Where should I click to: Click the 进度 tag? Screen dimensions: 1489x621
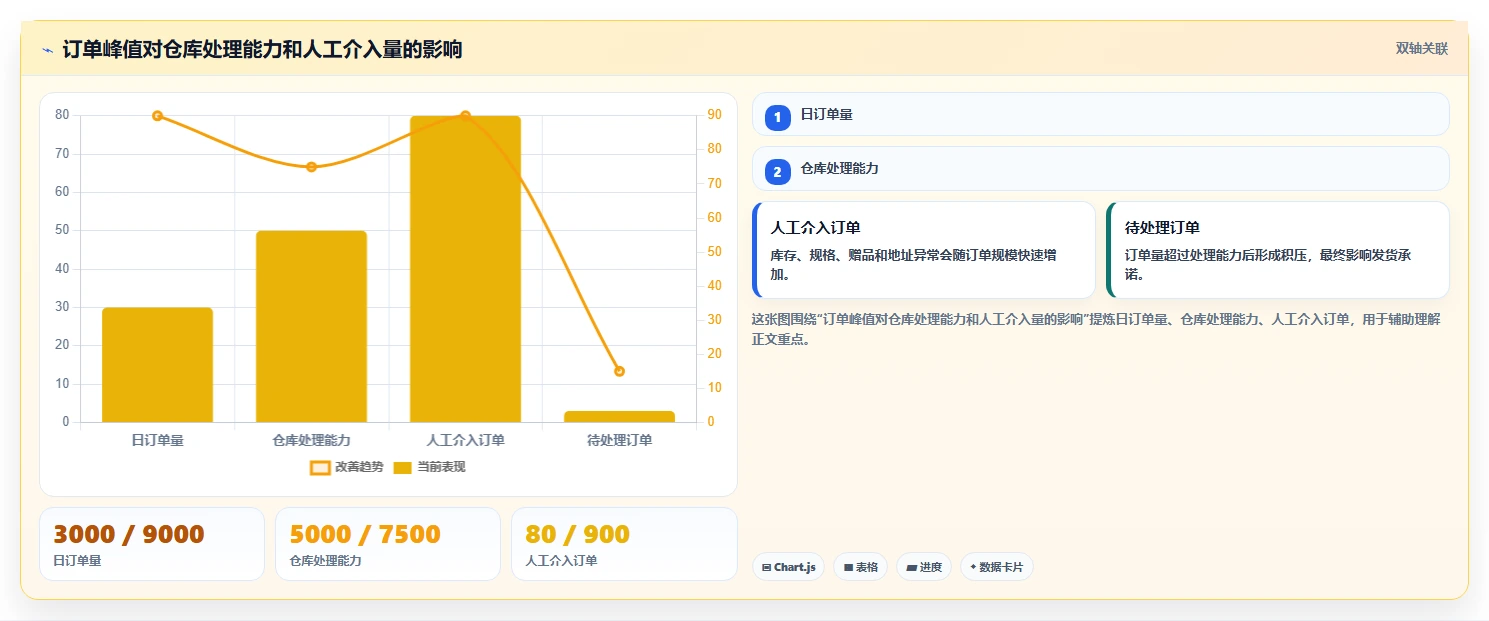(924, 567)
